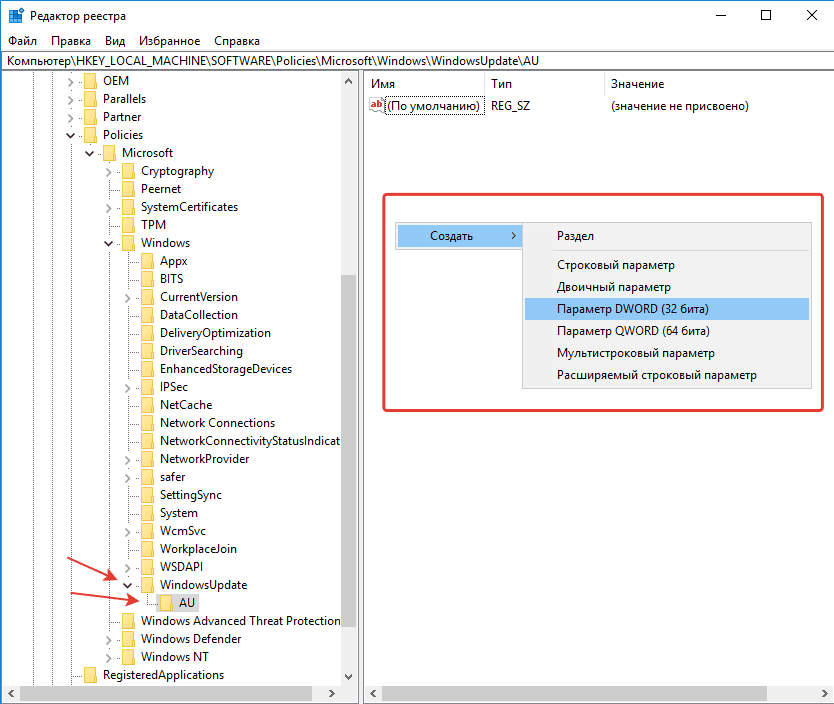Collapse the Microsoft tree node
834x704 pixels.
click(89, 153)
